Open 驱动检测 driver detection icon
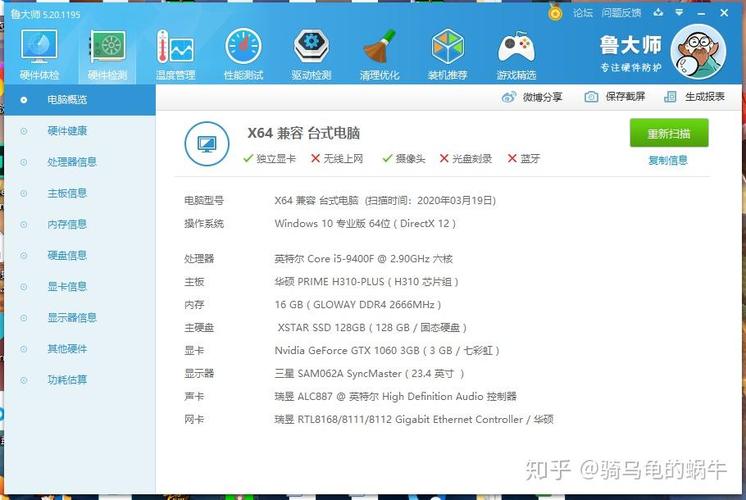Viewport: 746px width, 500px height. tap(311, 54)
